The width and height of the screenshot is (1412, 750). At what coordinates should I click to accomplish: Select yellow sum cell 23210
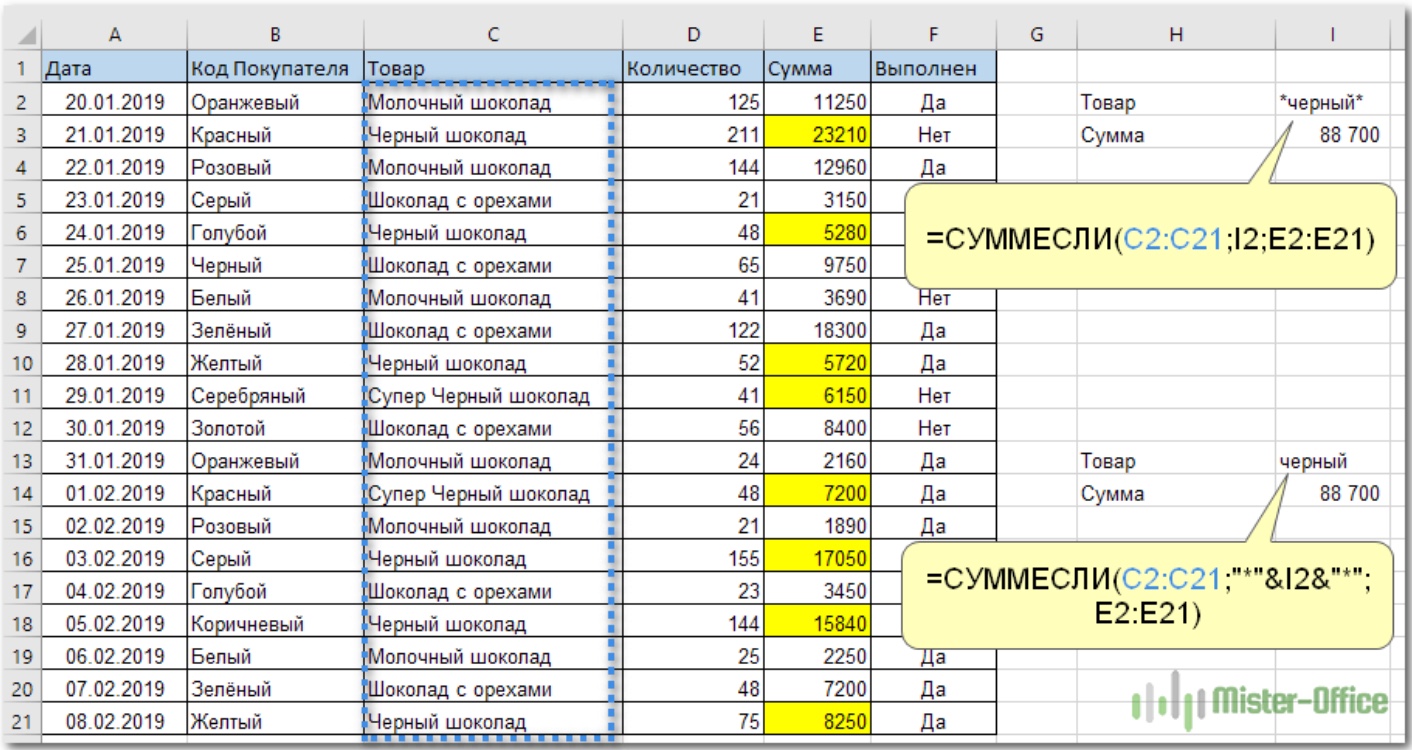[817, 134]
